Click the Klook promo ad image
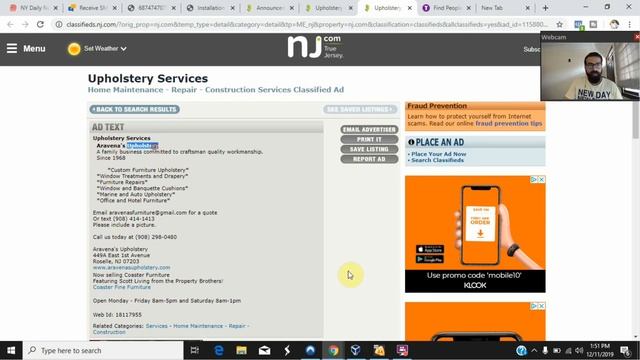This screenshot has width=640, height=360. [475, 234]
